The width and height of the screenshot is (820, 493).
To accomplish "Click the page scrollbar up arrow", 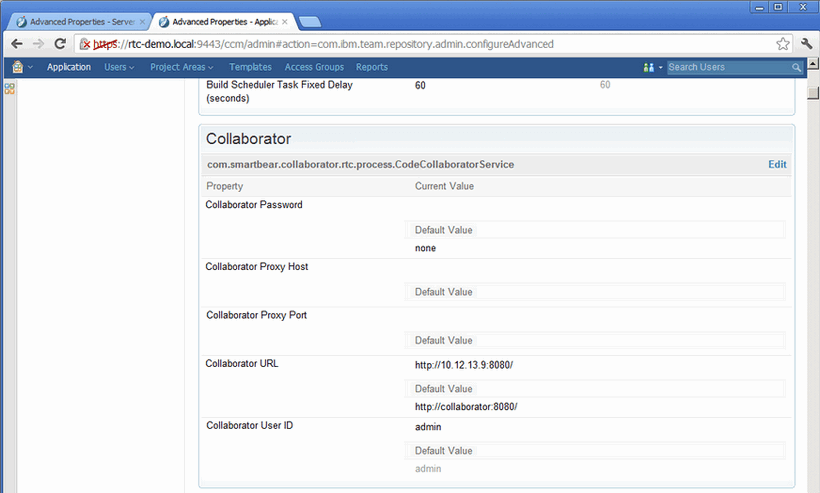I will point(813,63).
